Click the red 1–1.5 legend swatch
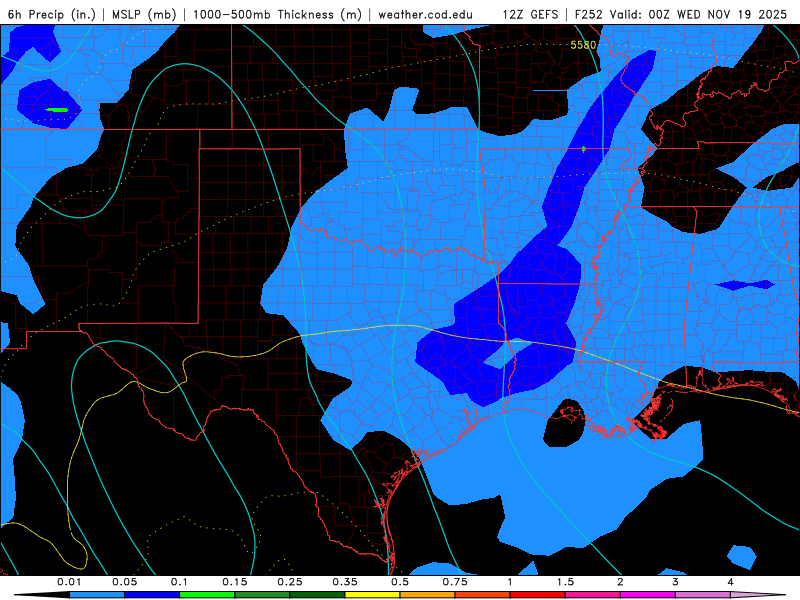 [x=538, y=595]
